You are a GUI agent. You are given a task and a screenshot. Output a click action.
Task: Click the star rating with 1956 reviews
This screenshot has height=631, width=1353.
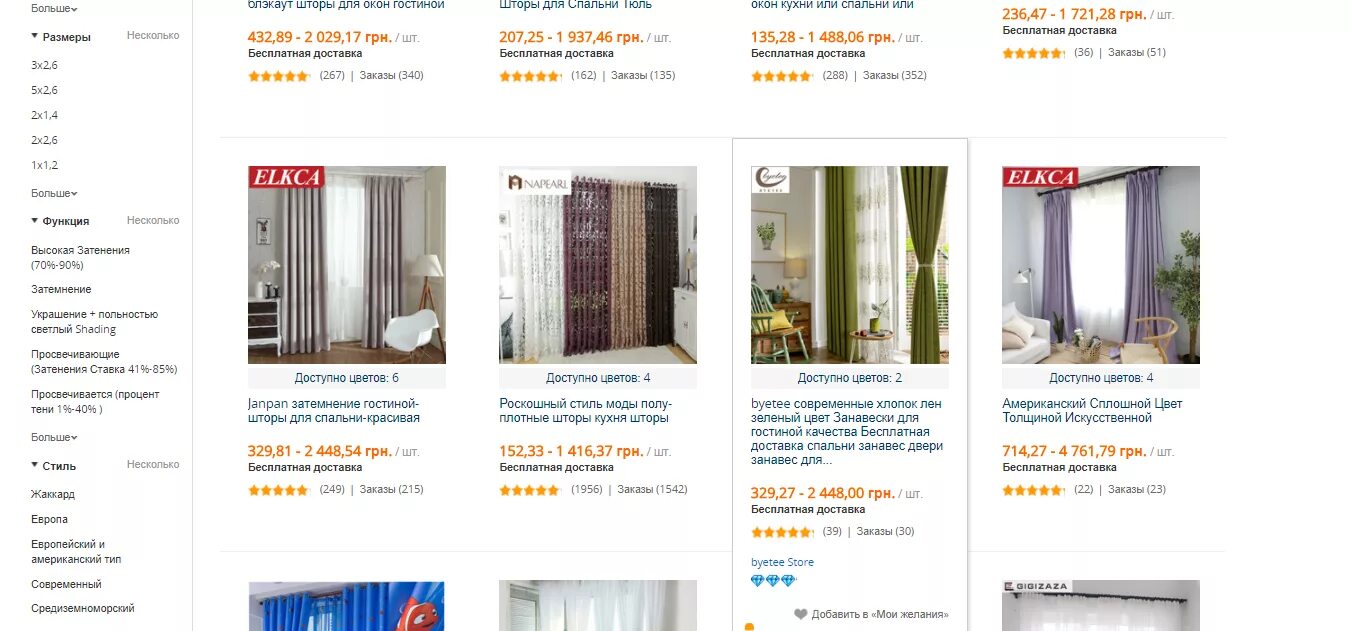tap(530, 490)
